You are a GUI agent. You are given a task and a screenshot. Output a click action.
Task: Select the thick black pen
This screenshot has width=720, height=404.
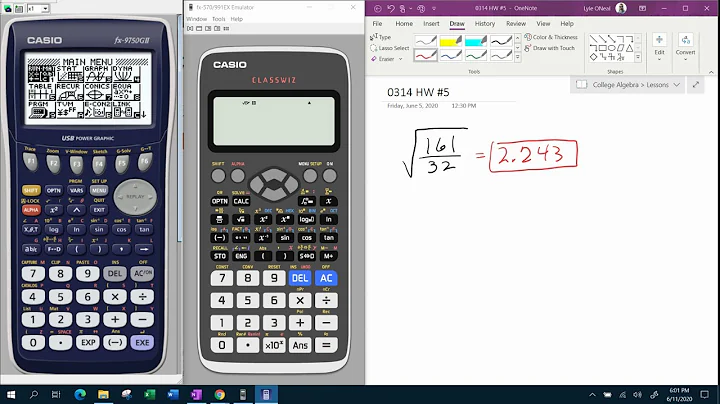pyautogui.click(x=501, y=41)
